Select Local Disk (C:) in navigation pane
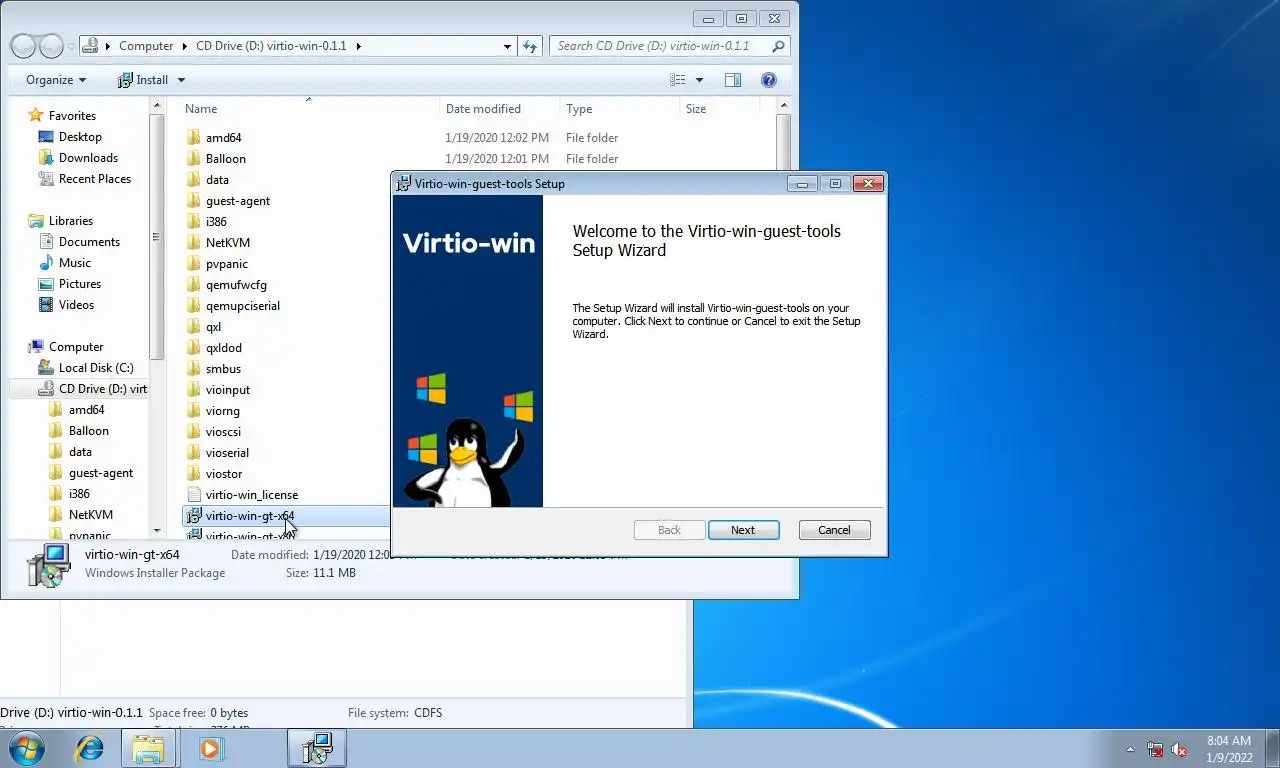Image resolution: width=1280 pixels, height=768 pixels. click(x=96, y=368)
